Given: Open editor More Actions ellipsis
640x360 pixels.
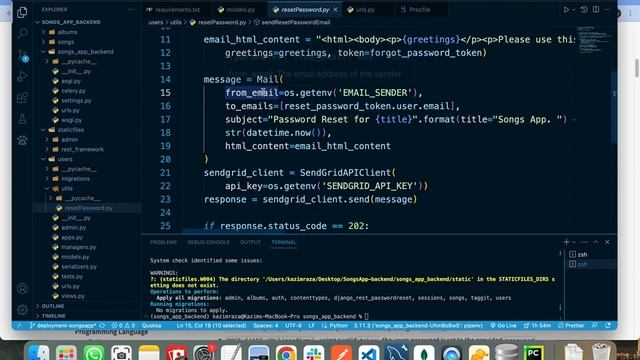Looking at the screenshot, I should (x=607, y=9).
